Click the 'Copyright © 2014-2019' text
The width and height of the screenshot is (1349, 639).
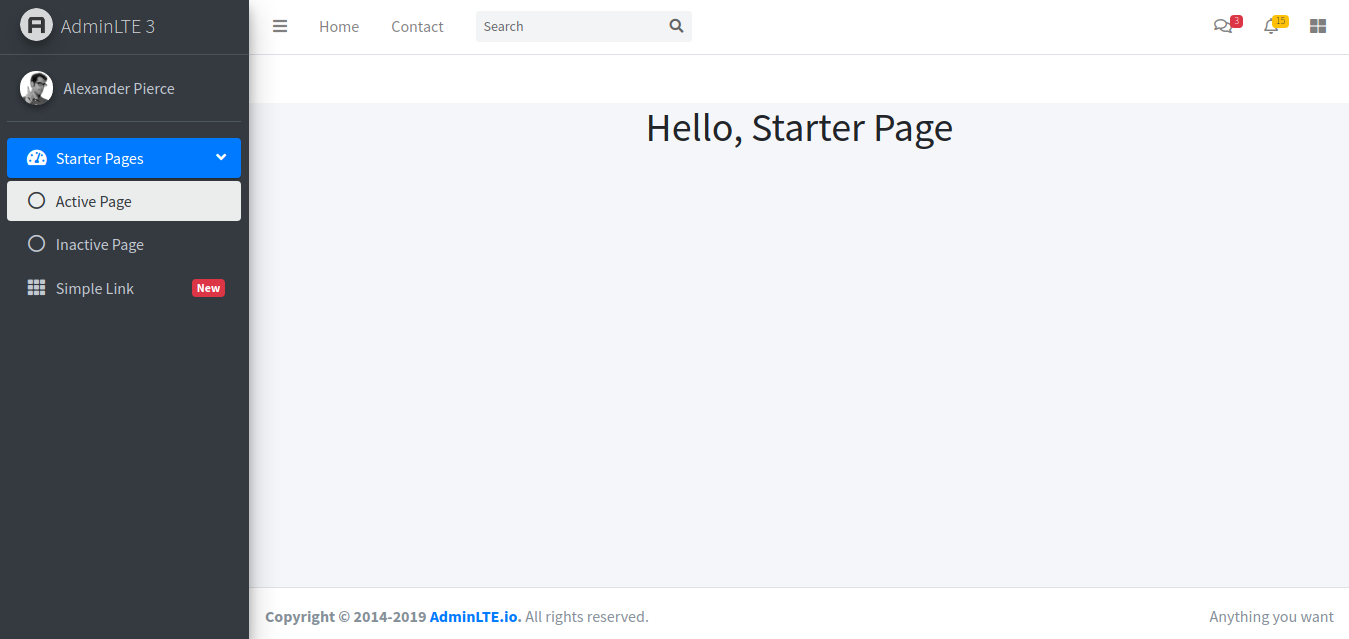pos(346,617)
